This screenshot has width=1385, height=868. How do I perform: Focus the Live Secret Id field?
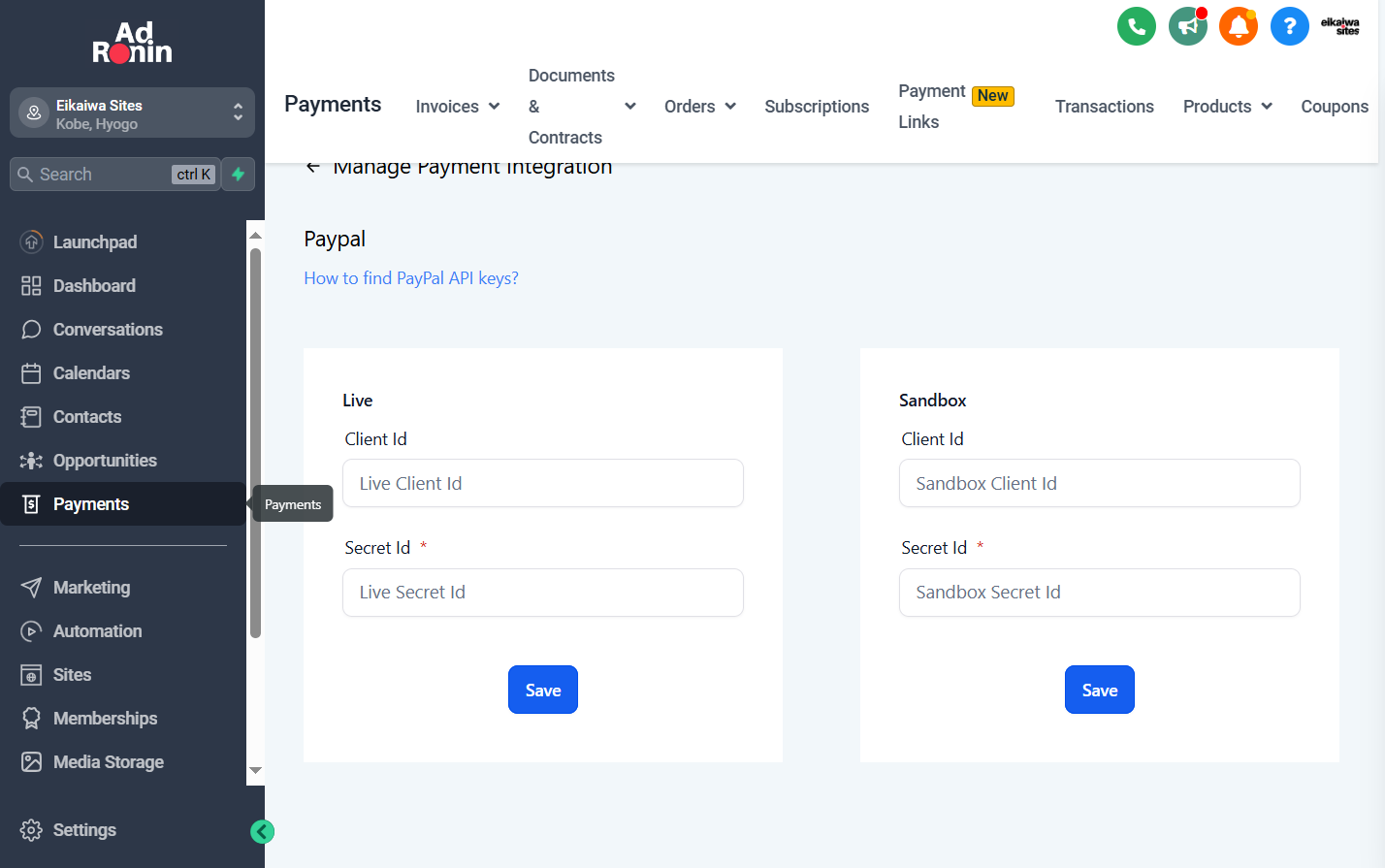tap(543, 593)
